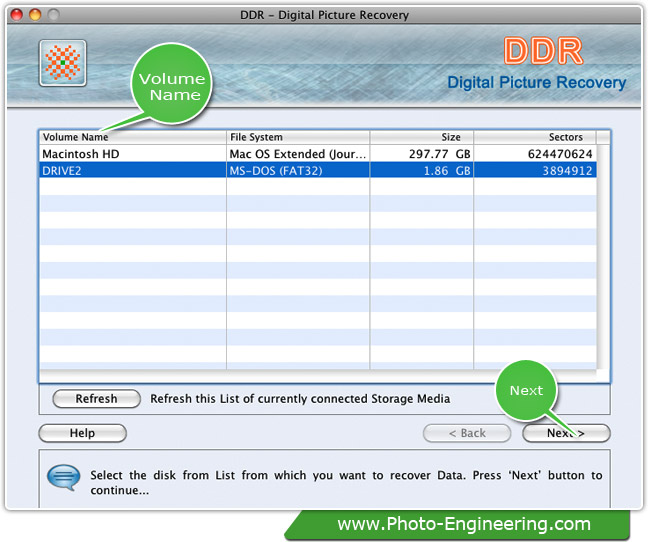Click the Mac OS Extended (Jour... cell

(x=298, y=154)
